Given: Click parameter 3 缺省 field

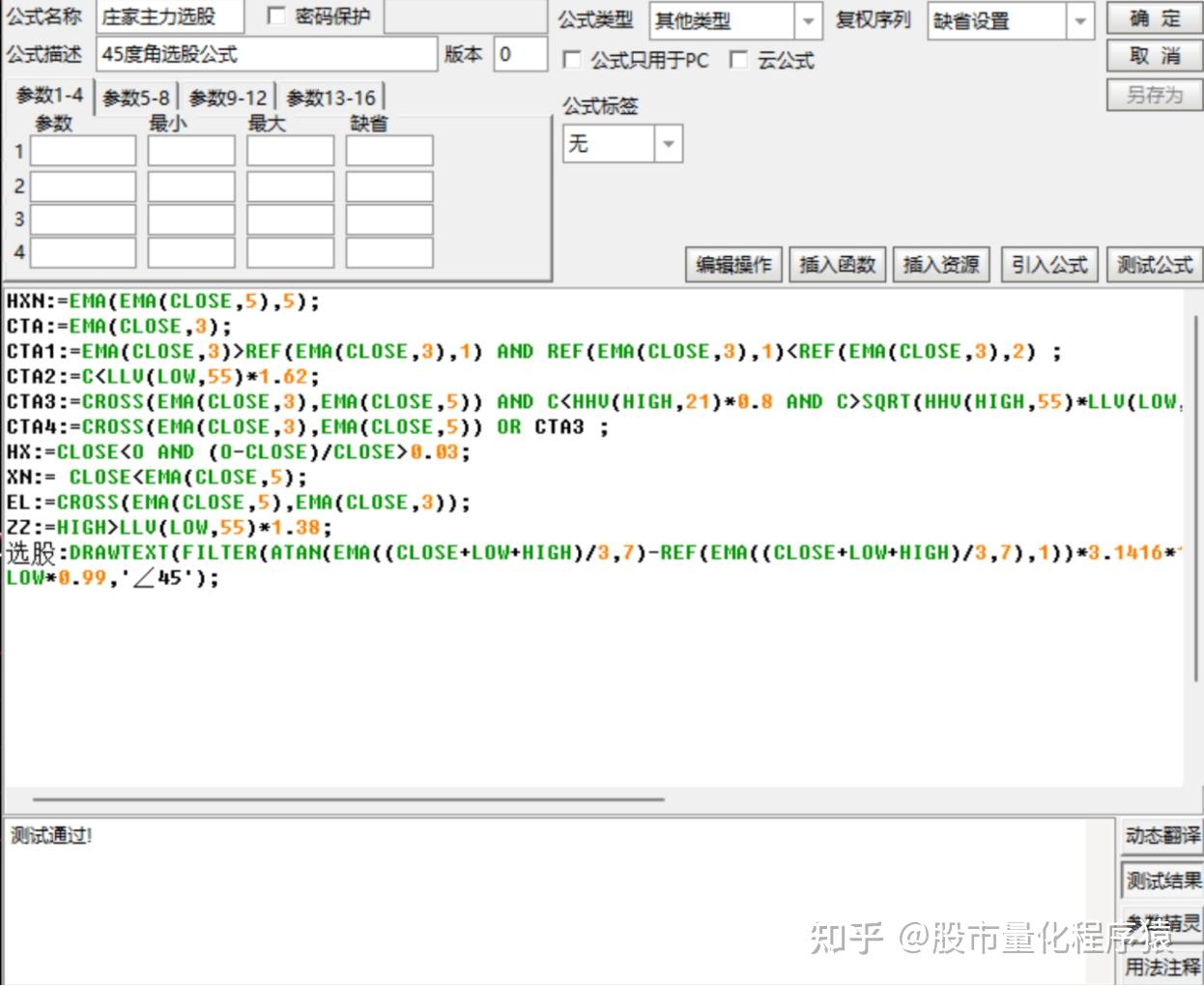Looking at the screenshot, I should (x=389, y=219).
